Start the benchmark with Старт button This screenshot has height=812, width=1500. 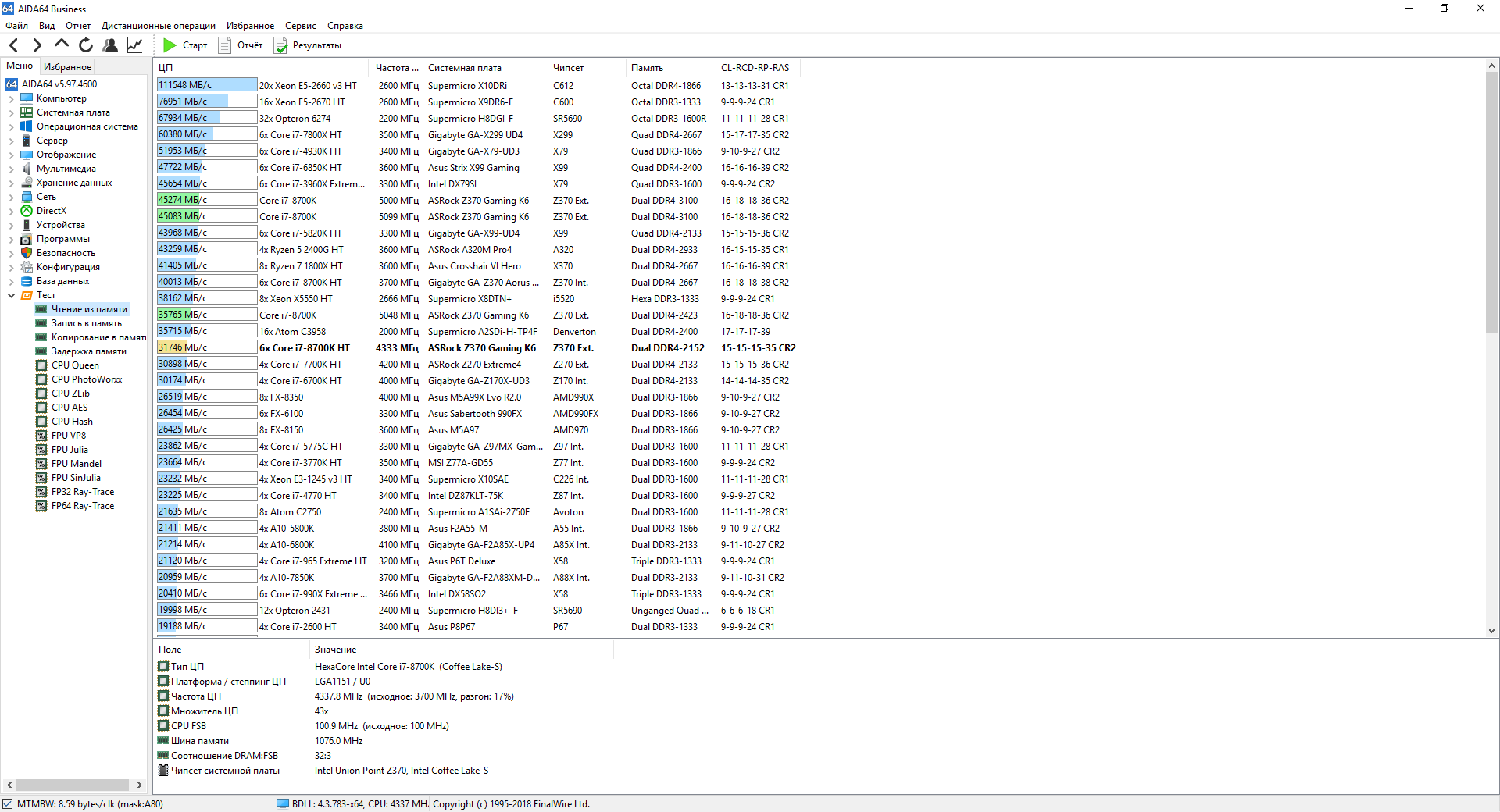pos(185,45)
